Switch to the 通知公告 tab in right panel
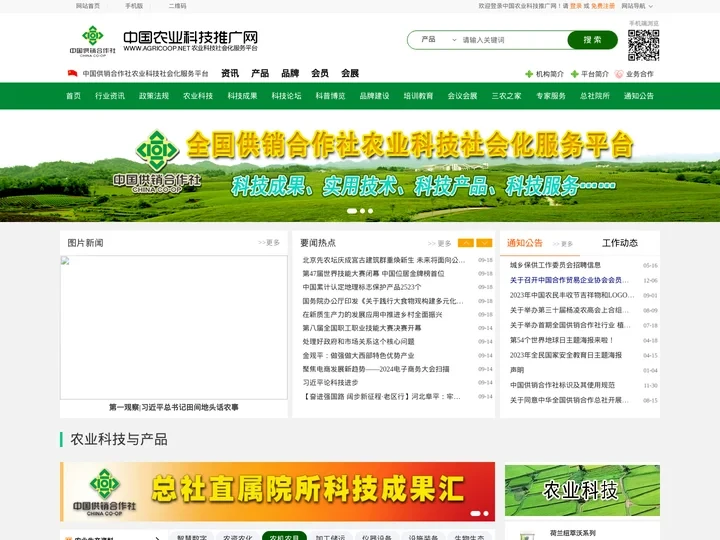Image resolution: width=720 pixels, height=540 pixels. [x=525, y=243]
